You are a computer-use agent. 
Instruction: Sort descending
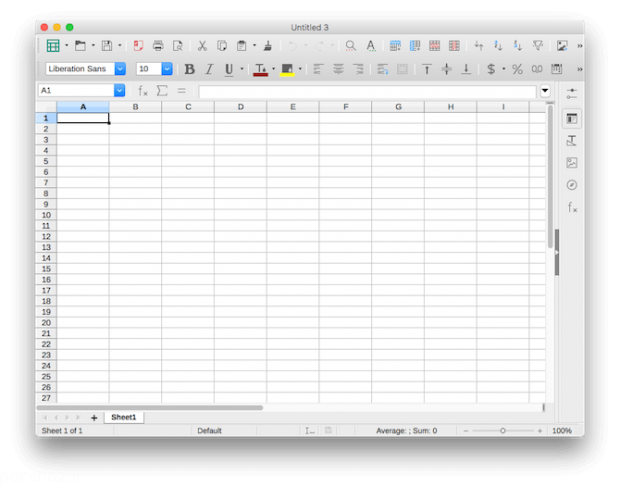pos(518,46)
